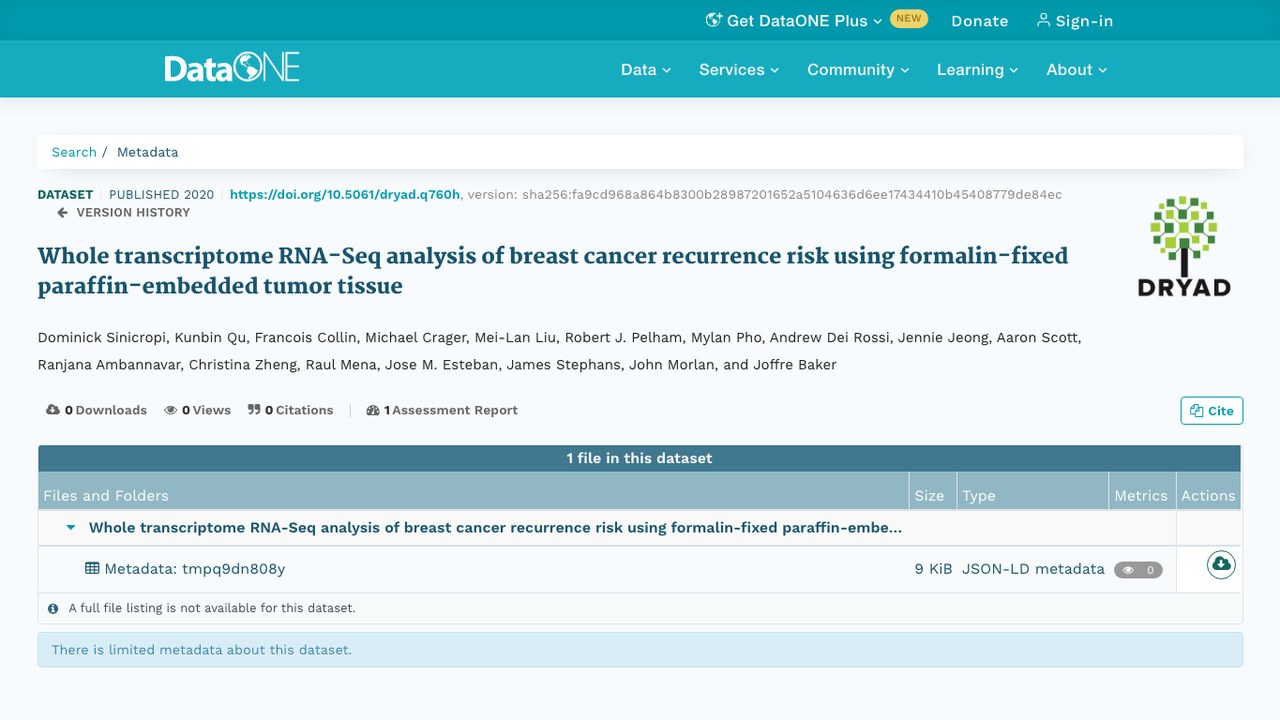Screen dimensions: 1280x720
Task: Open the Donate link
Action: (979, 20)
